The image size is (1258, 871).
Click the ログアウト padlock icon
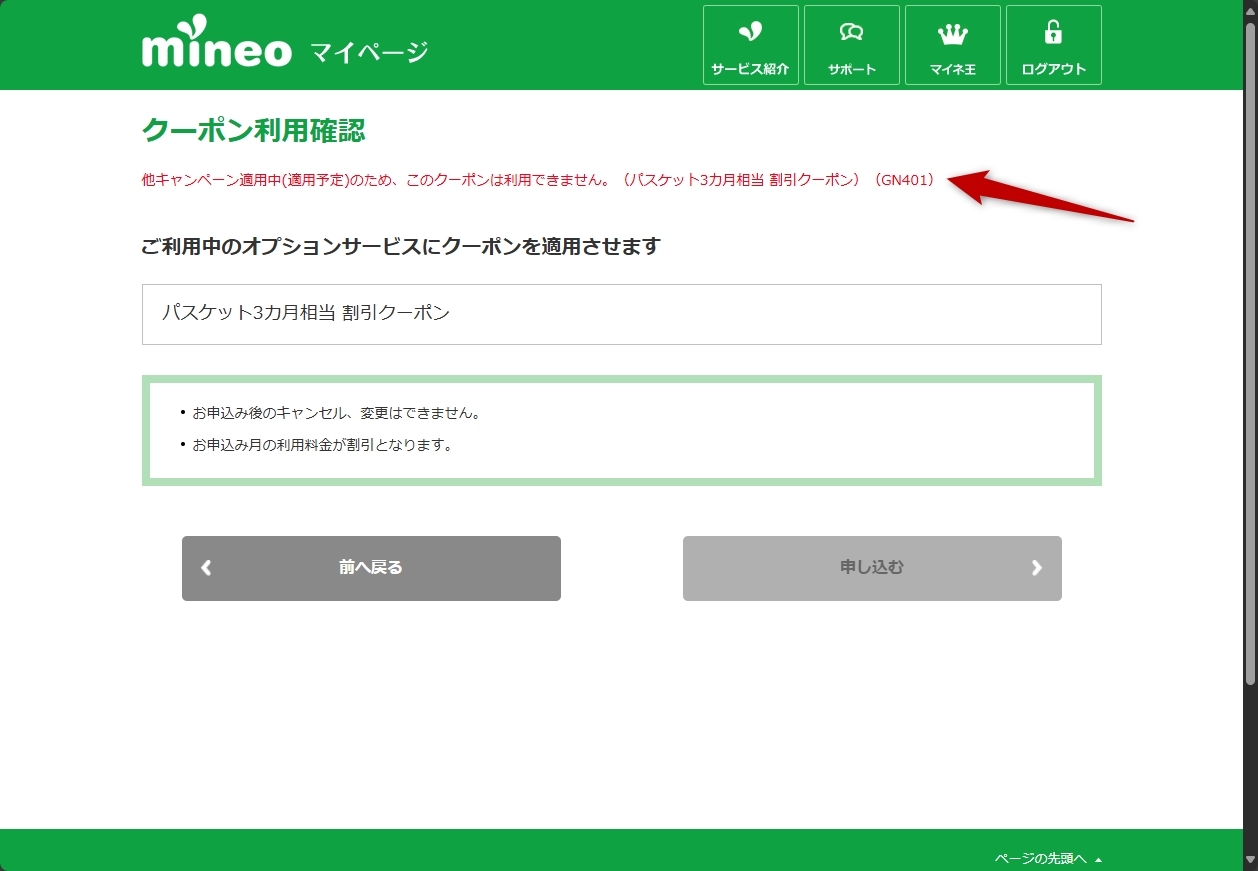click(x=1053, y=33)
